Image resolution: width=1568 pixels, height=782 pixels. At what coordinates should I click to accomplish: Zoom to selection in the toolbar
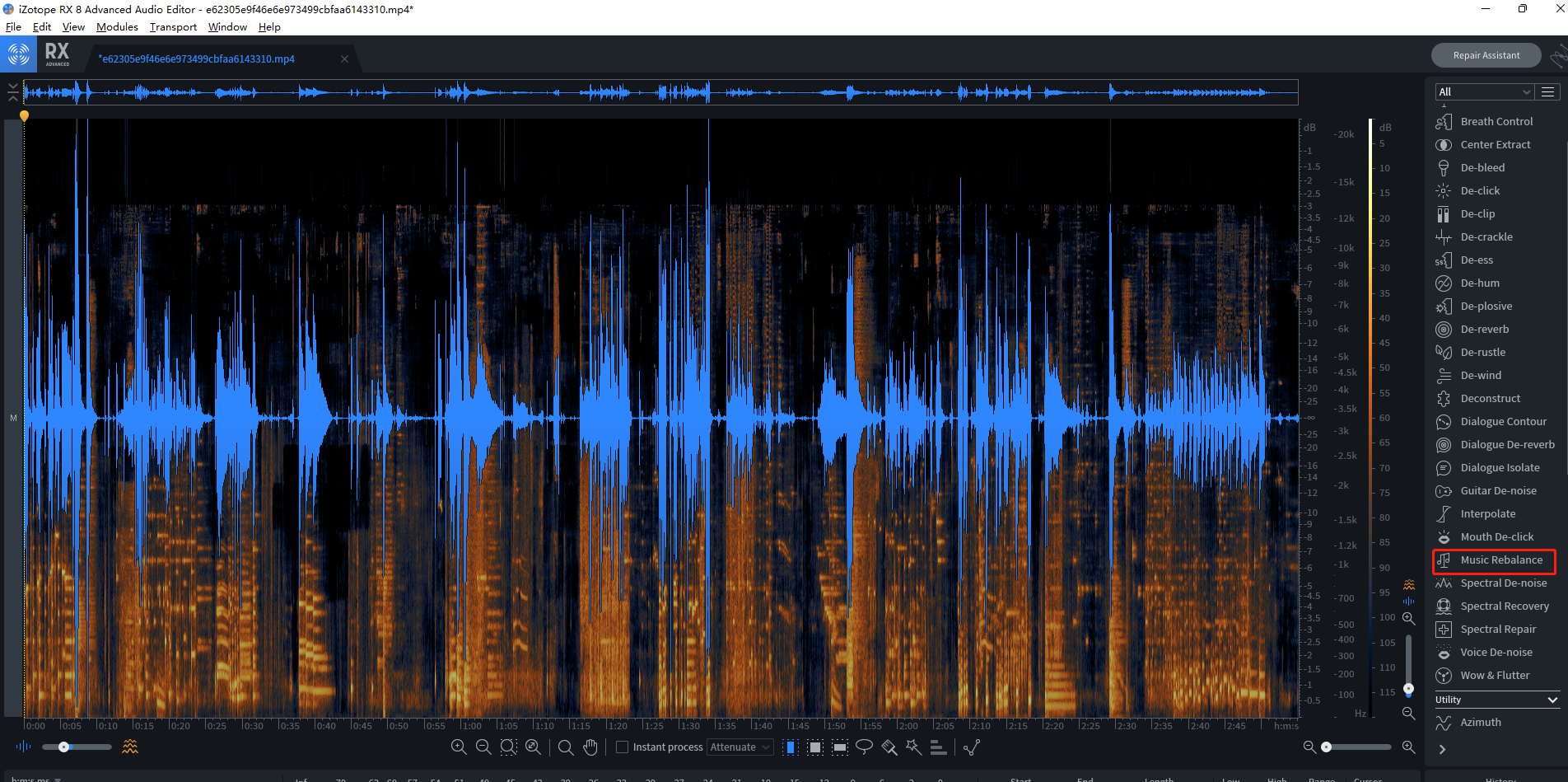508,747
